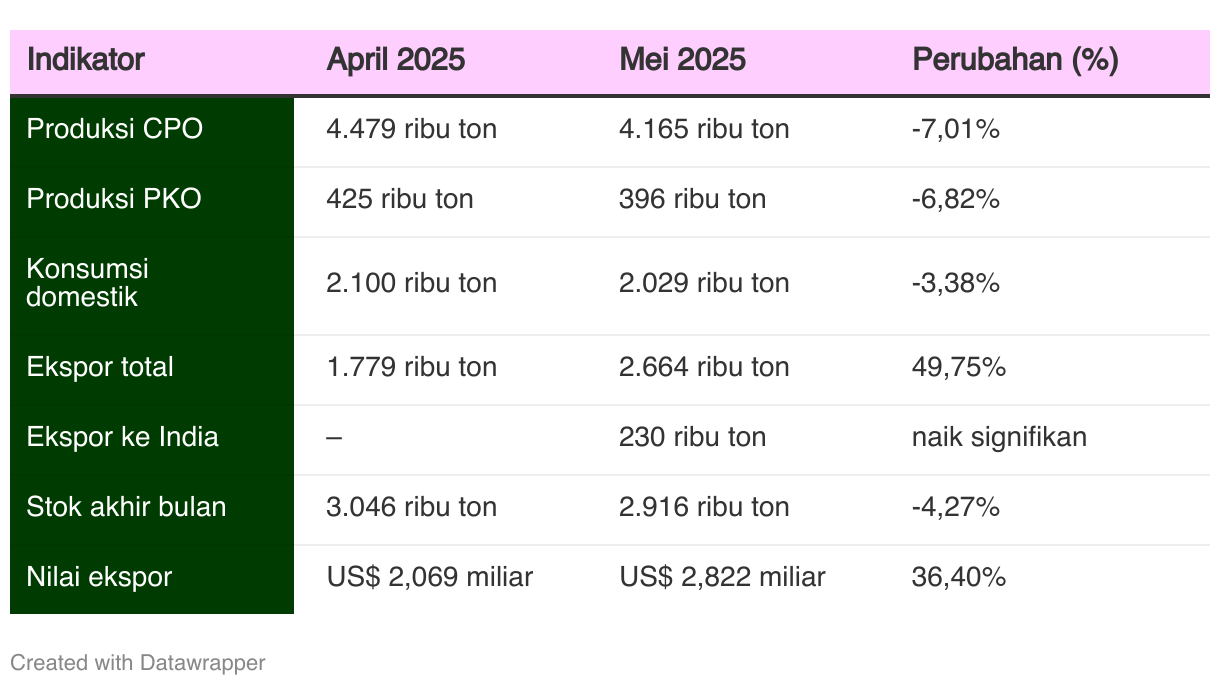Select the Produksi CPO row label

click(114, 129)
